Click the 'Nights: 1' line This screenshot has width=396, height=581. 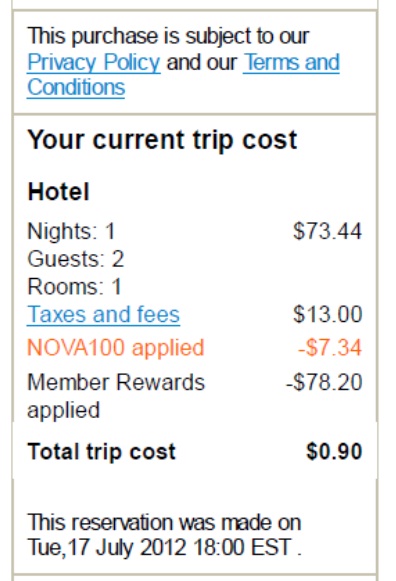(71, 231)
